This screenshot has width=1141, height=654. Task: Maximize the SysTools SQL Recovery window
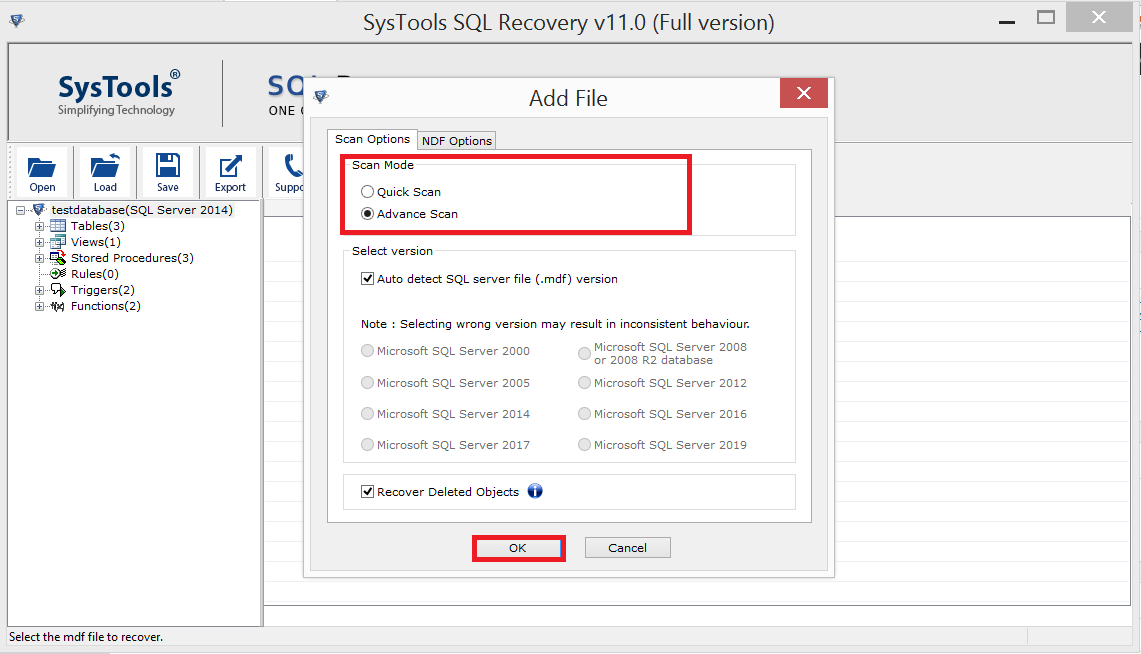tap(1046, 18)
